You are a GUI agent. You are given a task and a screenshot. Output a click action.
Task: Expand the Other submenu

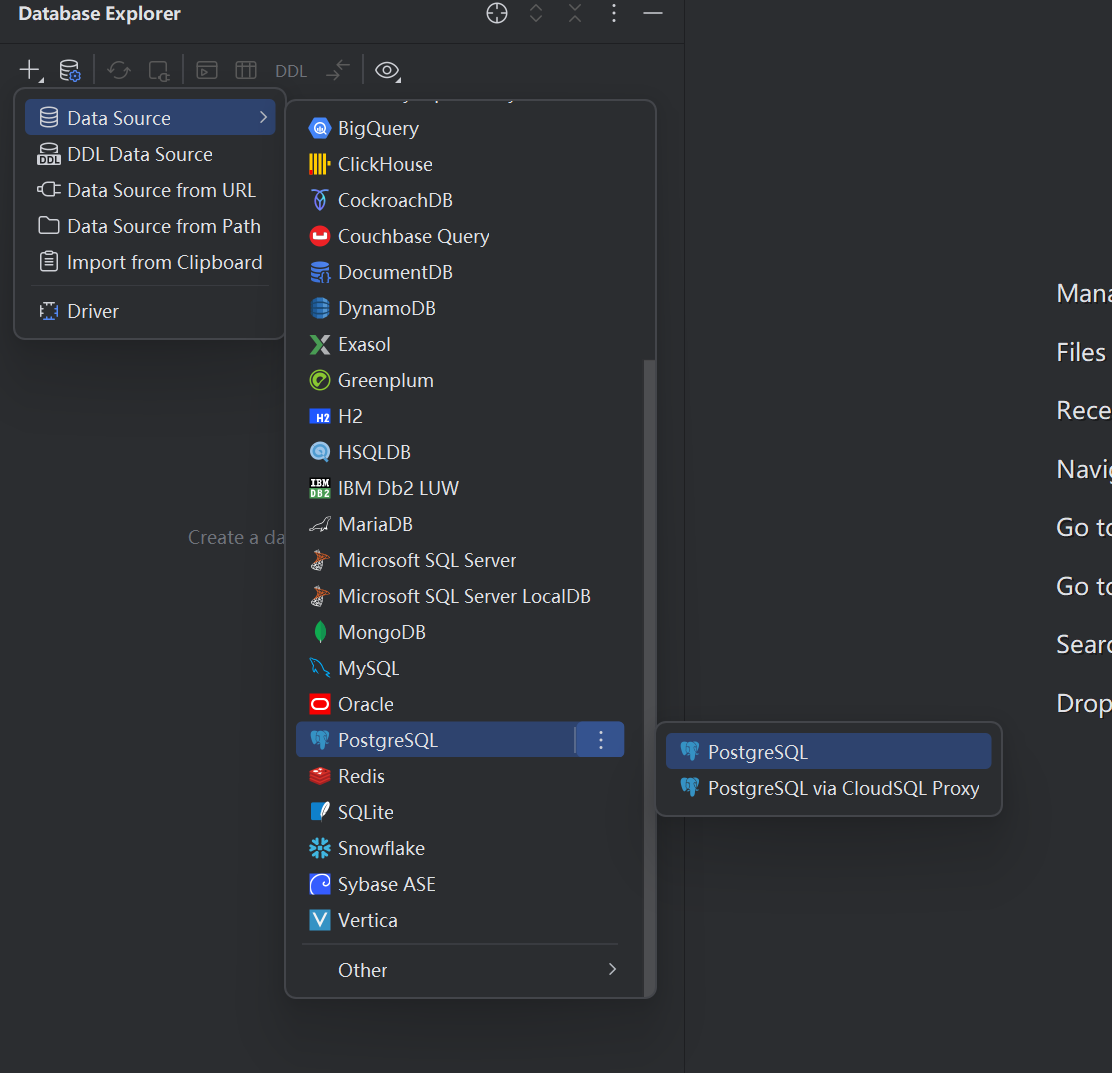[x=460, y=970]
